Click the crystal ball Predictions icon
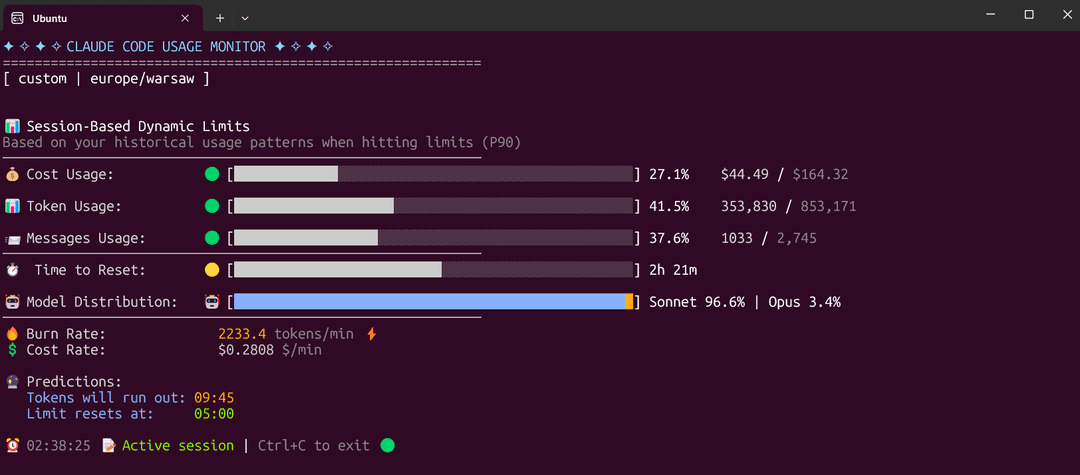The height and width of the screenshot is (475, 1080). (x=12, y=381)
